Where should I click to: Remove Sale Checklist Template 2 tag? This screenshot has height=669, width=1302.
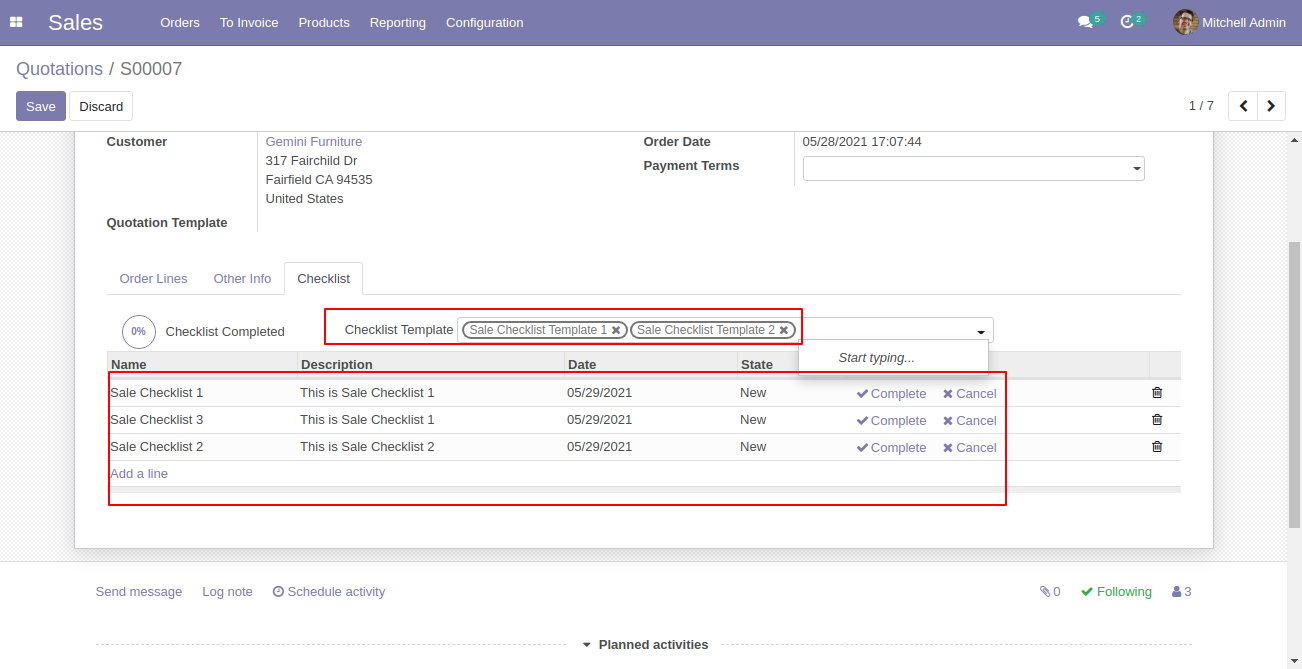[784, 330]
